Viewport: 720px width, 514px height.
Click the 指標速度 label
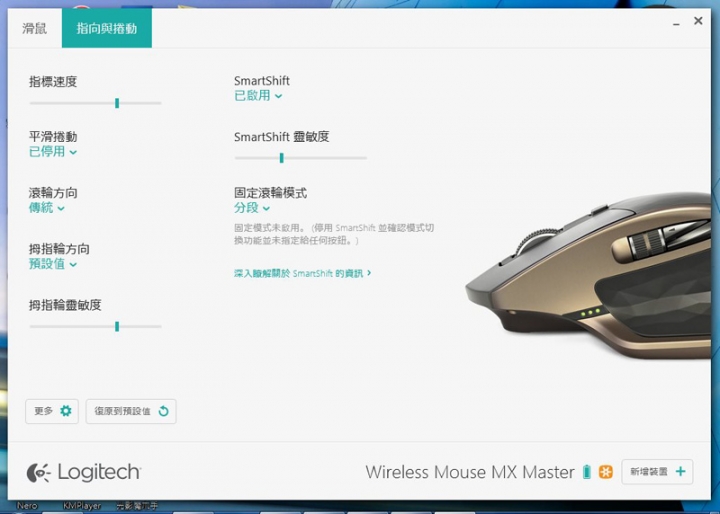pos(53,82)
